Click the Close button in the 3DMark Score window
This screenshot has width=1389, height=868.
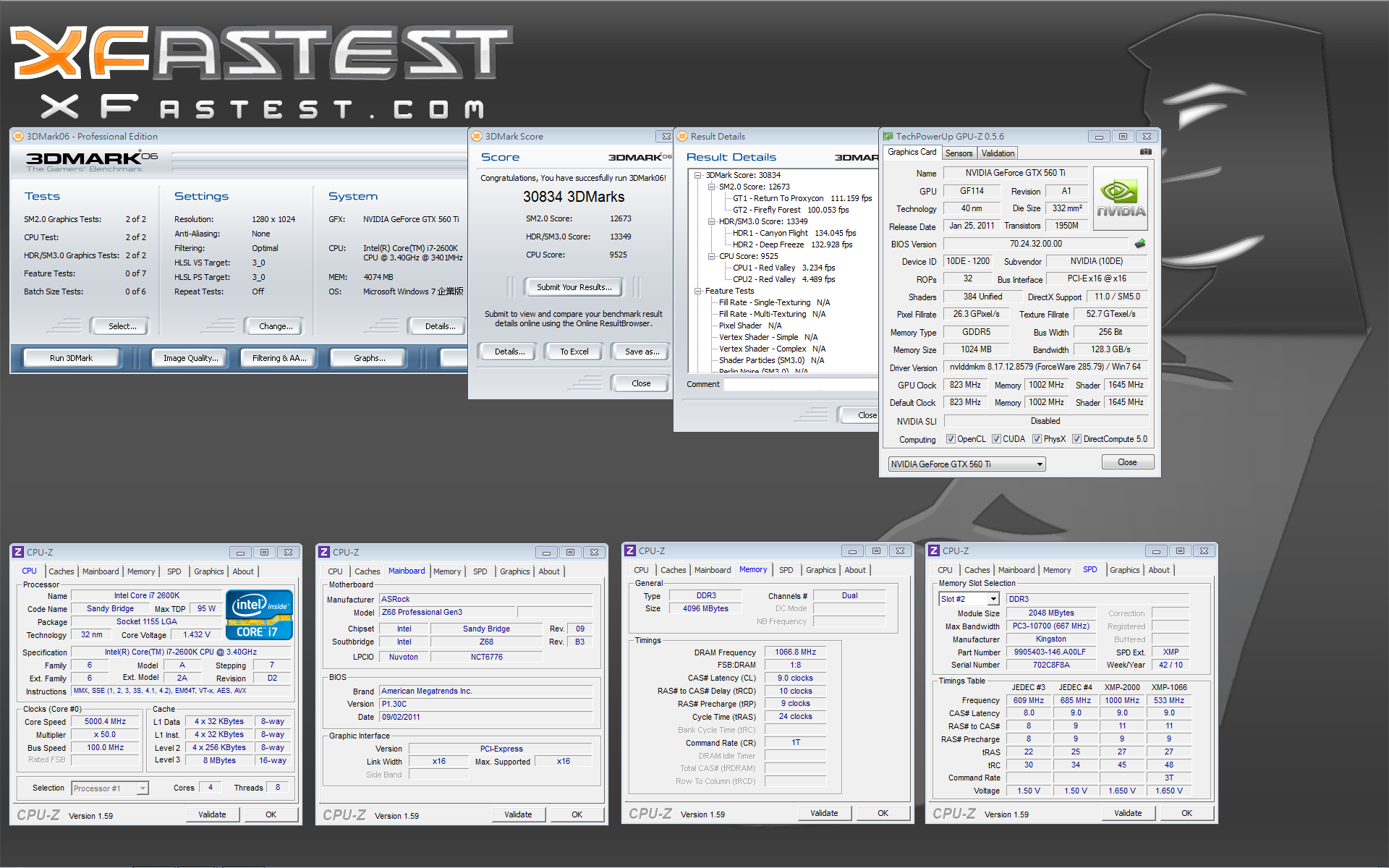click(x=640, y=383)
